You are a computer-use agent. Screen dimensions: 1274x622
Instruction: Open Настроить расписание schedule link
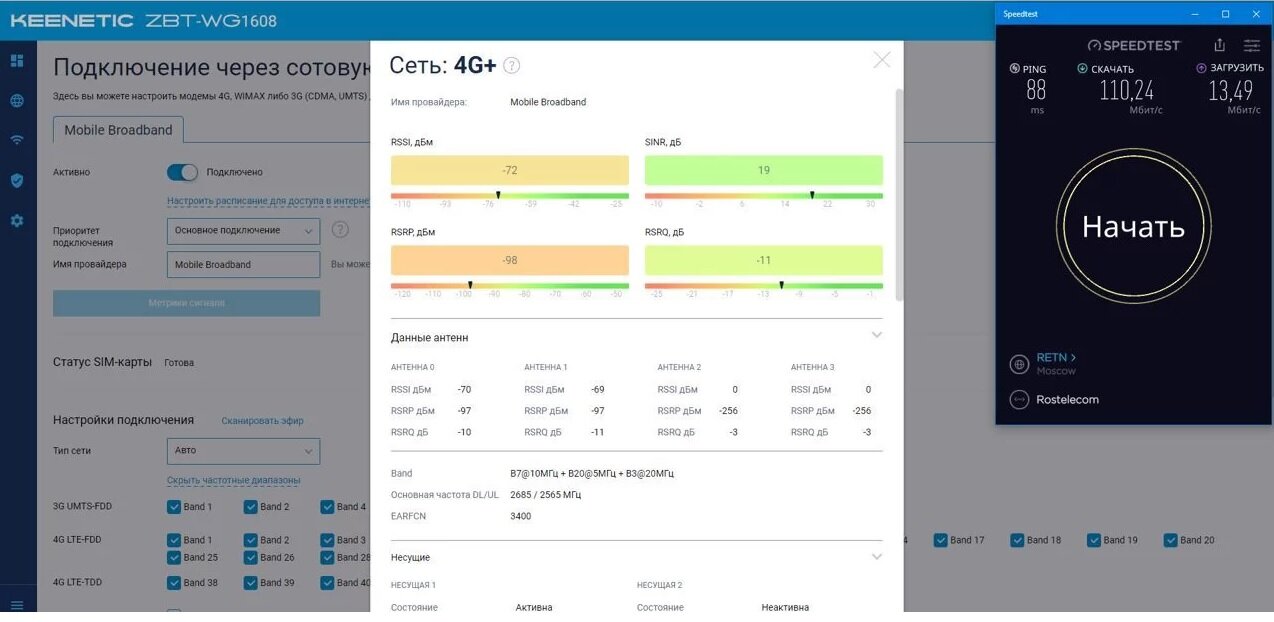click(268, 201)
